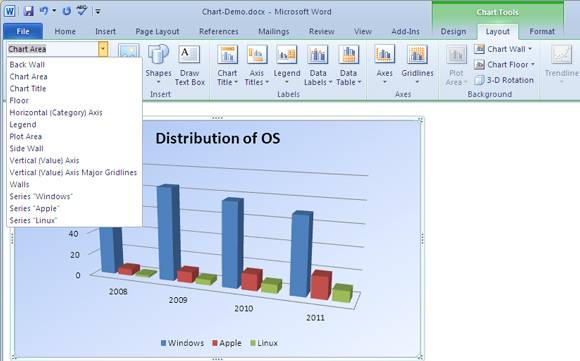Image resolution: width=580 pixels, height=361 pixels.
Task: Open the Data Labels options
Action: [318, 65]
